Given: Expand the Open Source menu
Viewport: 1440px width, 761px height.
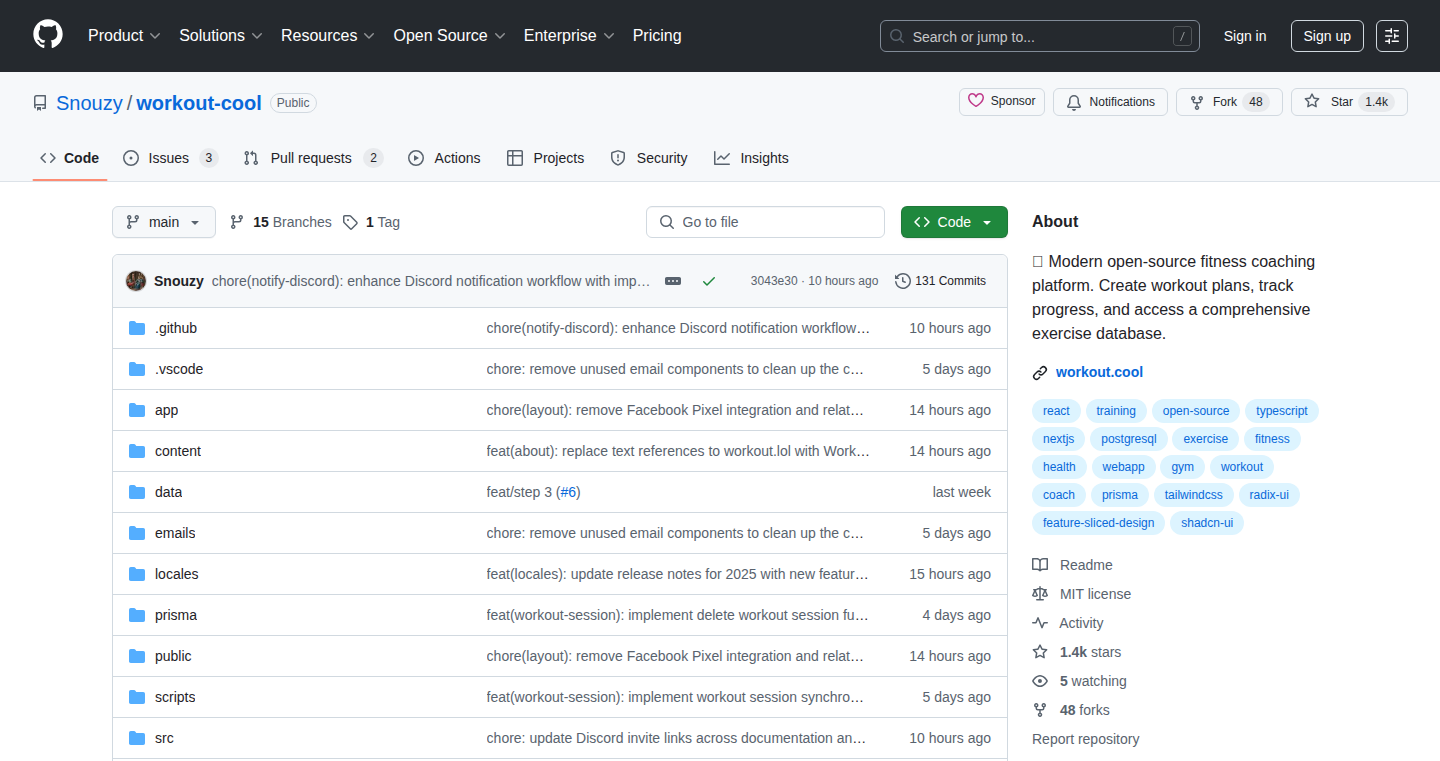Looking at the screenshot, I should coord(450,36).
